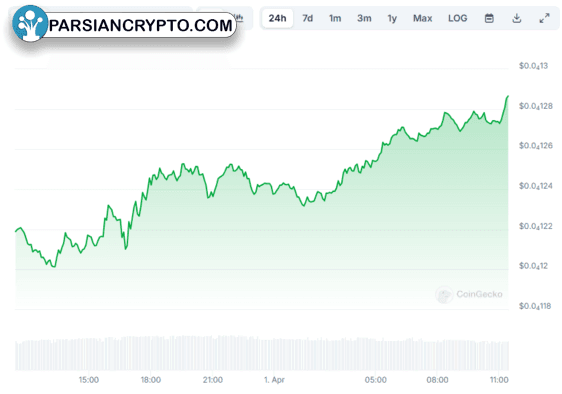Click the price line's latest peak
This screenshot has width=562, height=394.
(x=508, y=96)
